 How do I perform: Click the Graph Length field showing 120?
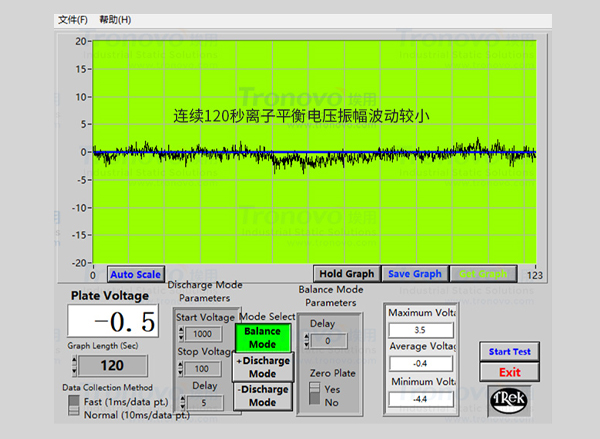(x=112, y=366)
